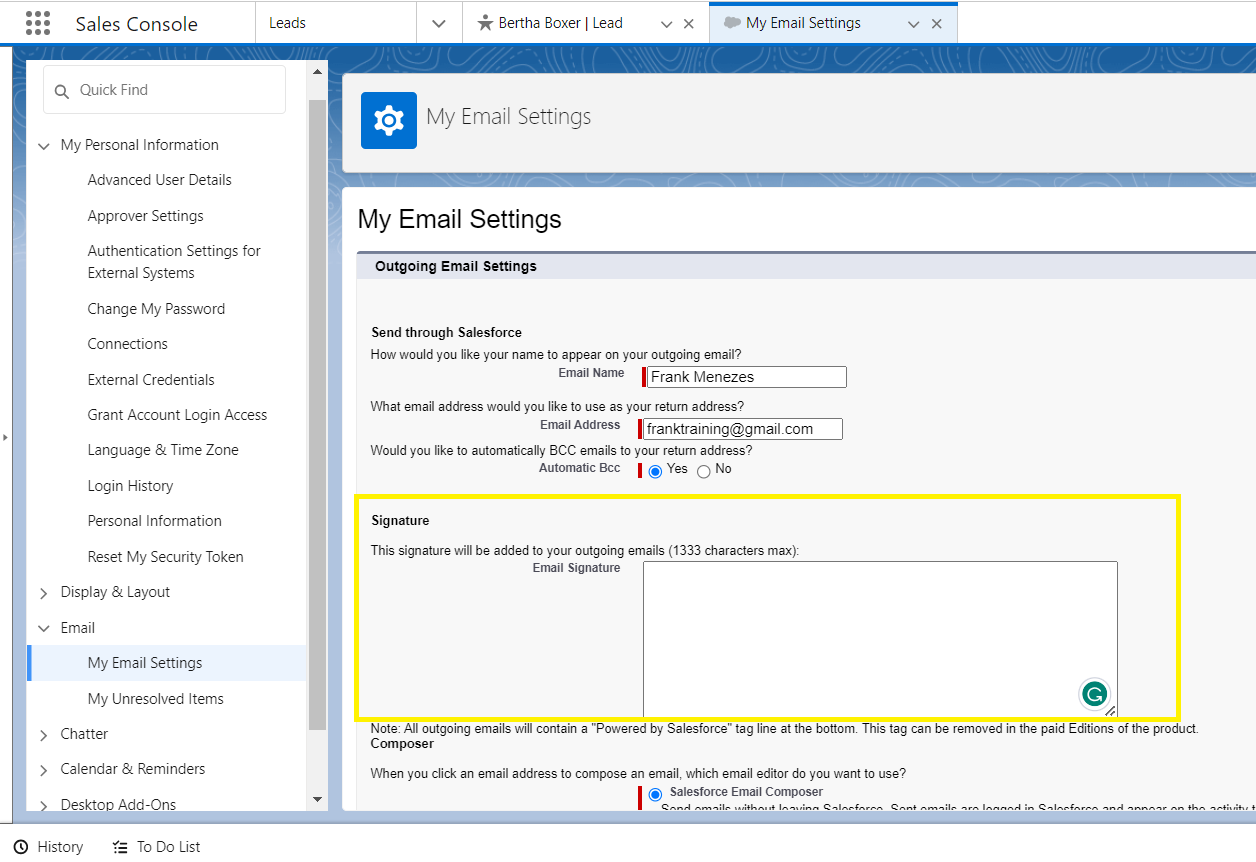The width and height of the screenshot is (1256, 862).
Task: Close the Bertha Boxer Lead tab
Action: [688, 24]
